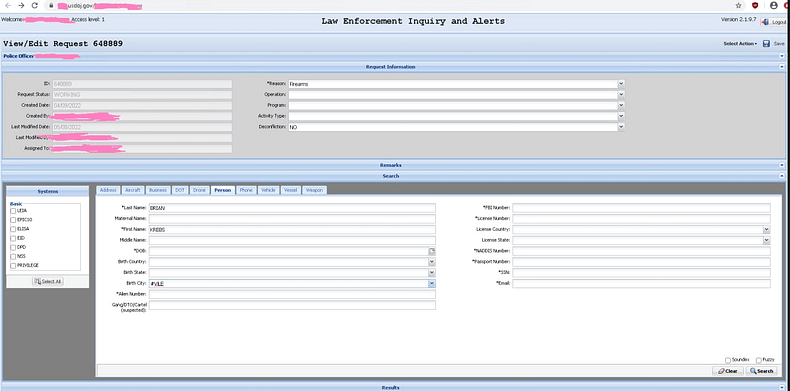
Task: Reload the page with browser refresh icon
Action: pyautogui.click(x=35, y=6)
